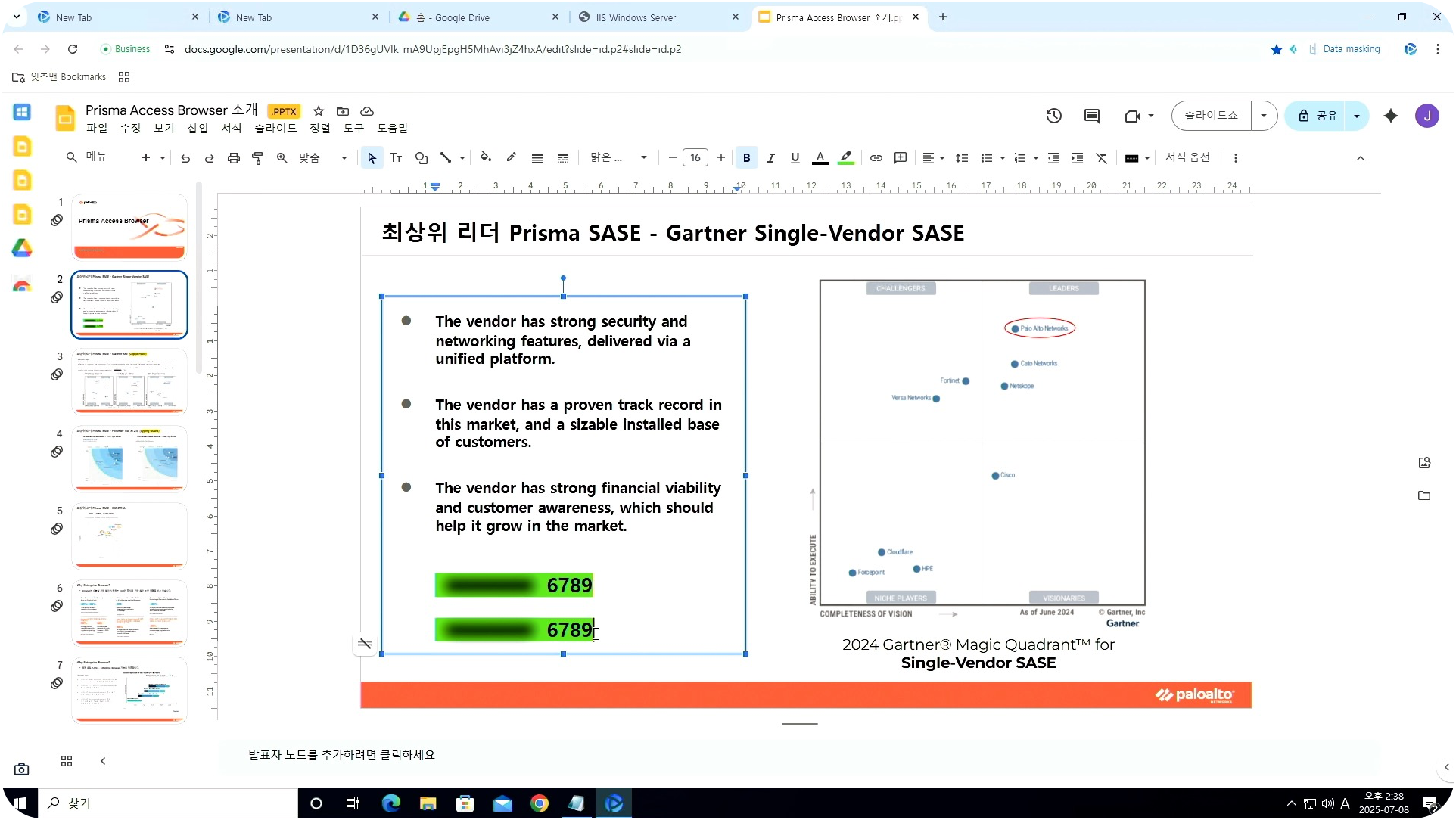
Task: Click the font size input field
Action: coord(696,158)
